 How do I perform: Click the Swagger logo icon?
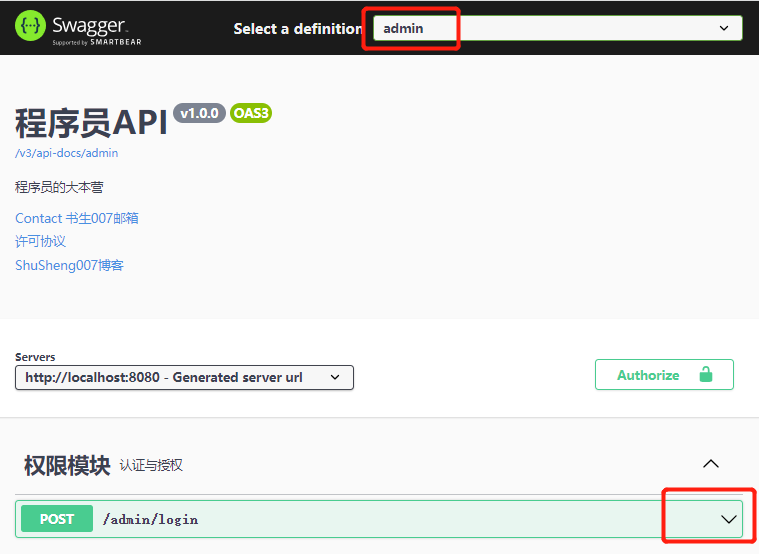[30, 26]
